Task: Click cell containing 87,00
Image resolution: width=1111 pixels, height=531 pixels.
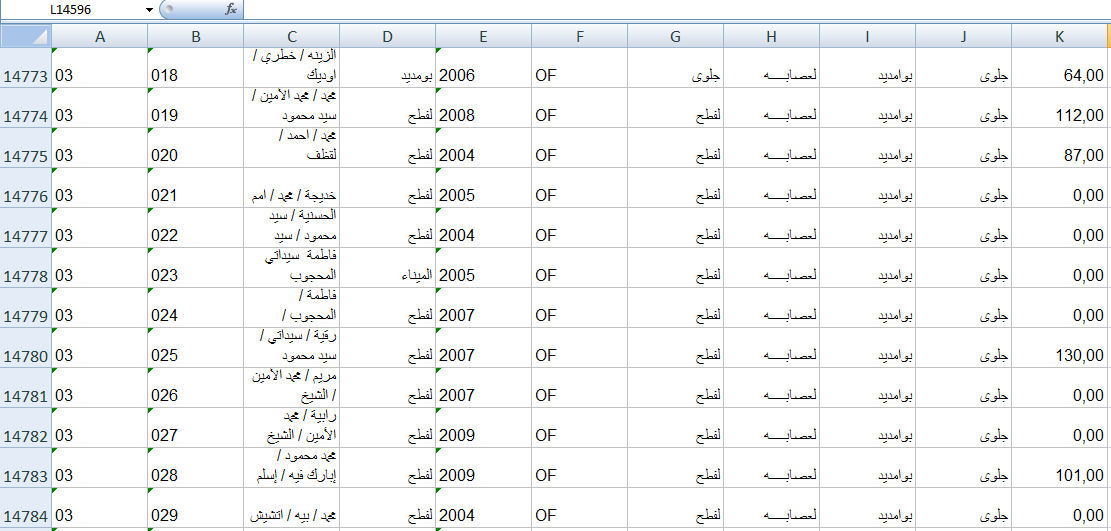Action: [x=1061, y=147]
